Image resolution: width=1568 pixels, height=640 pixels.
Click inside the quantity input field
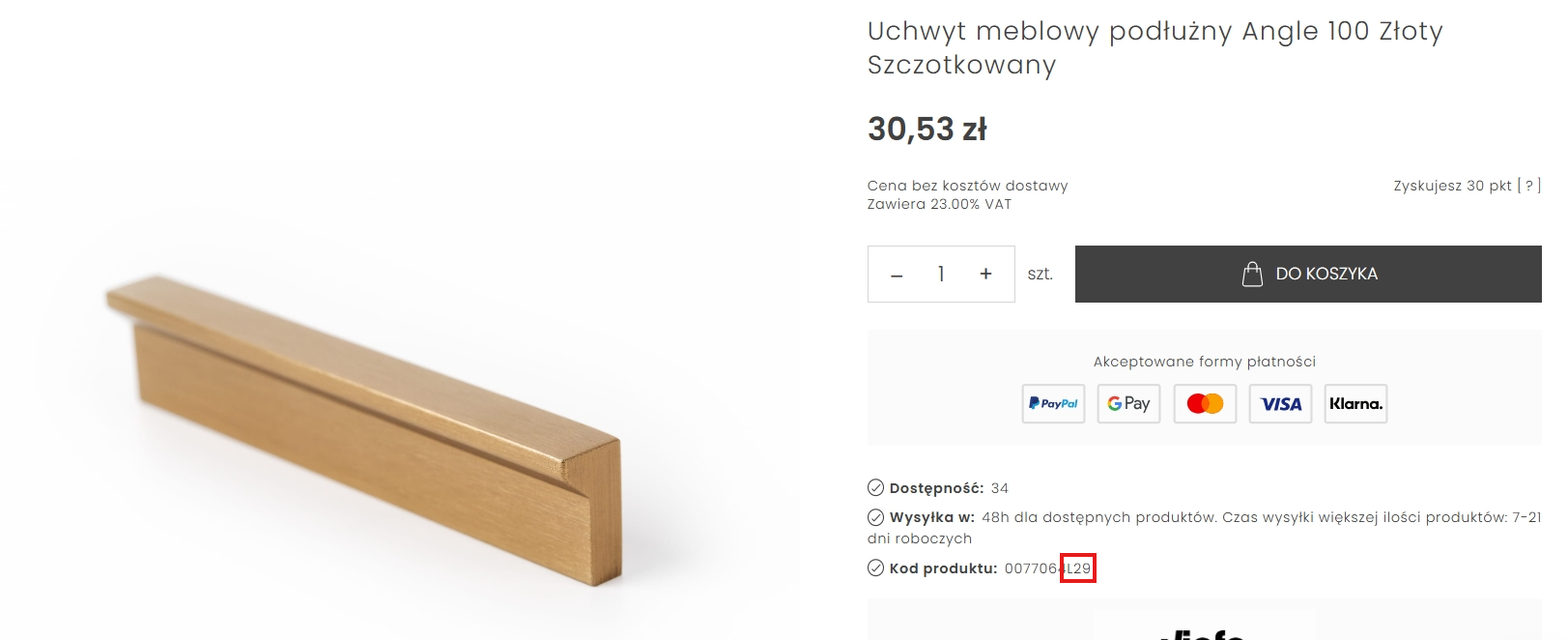[x=940, y=274]
